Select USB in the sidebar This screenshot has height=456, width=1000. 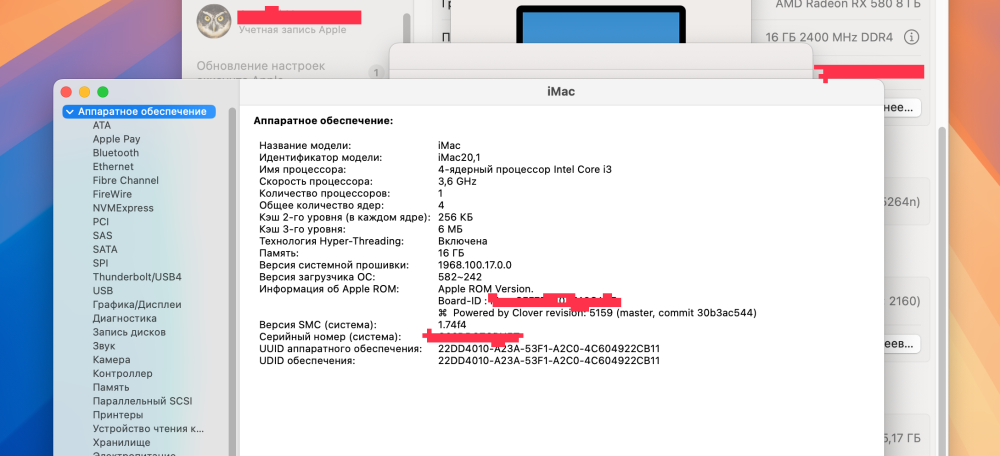(103, 291)
